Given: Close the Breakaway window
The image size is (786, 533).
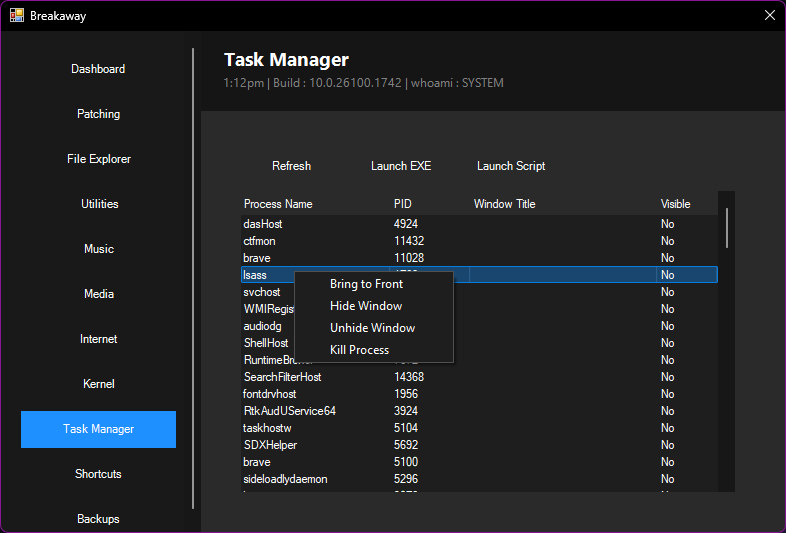Looking at the screenshot, I should 769,15.
